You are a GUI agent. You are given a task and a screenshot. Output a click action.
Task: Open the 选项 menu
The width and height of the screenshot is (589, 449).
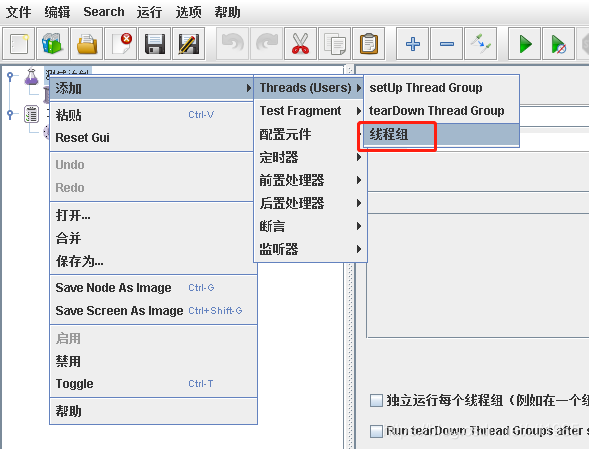[x=188, y=12]
